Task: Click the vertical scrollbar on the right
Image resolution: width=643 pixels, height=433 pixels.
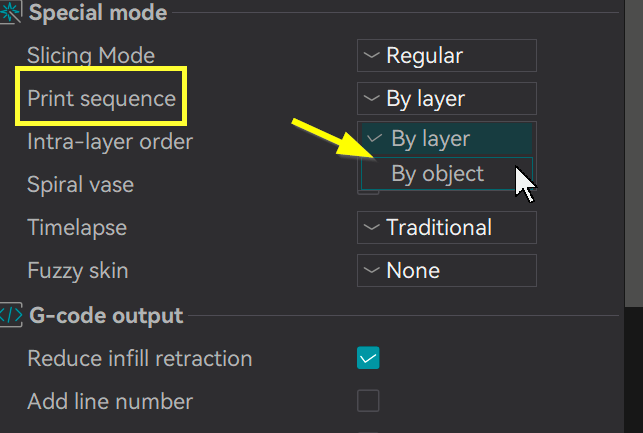Action: [635, 150]
